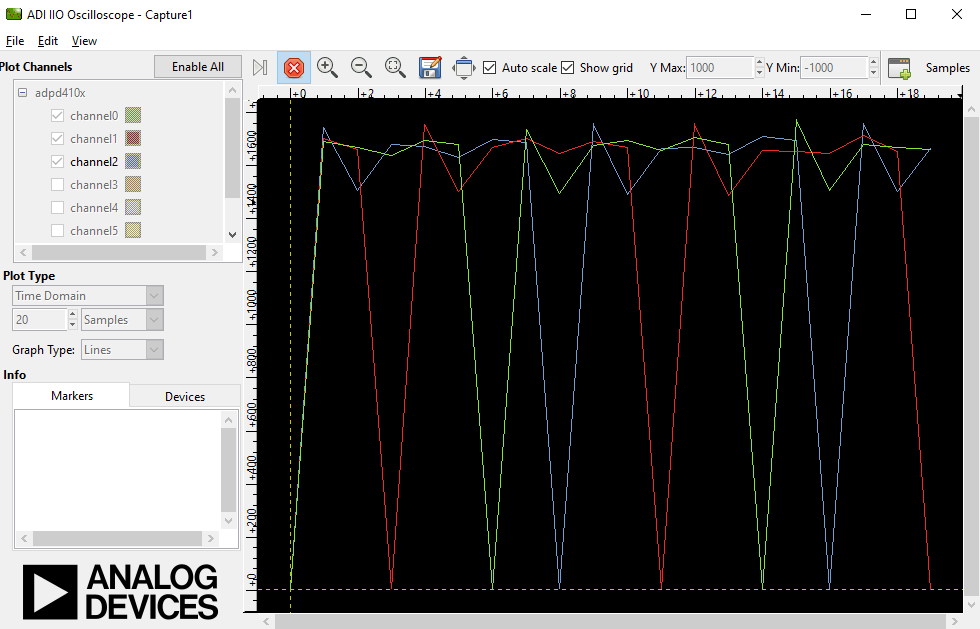Open the Time Domain plot type dropdown

88,296
